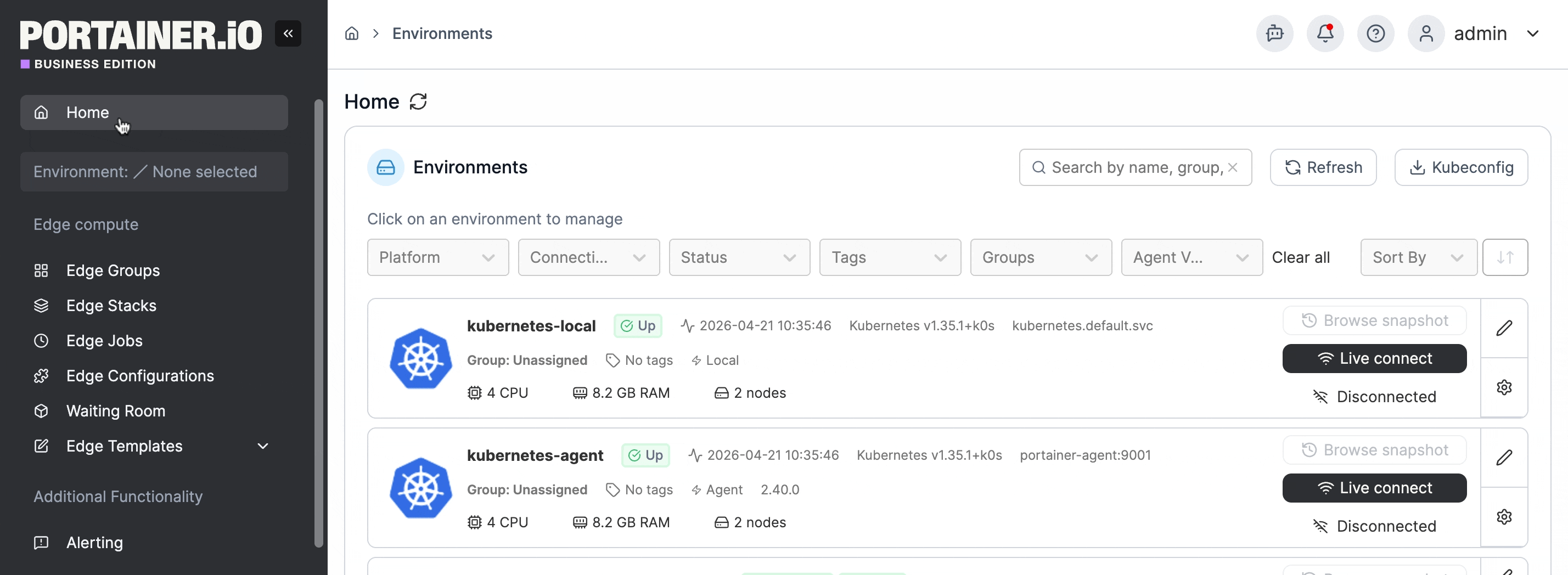Click the Edge Jobs clock icon
The image size is (1568, 575).
[x=41, y=341]
